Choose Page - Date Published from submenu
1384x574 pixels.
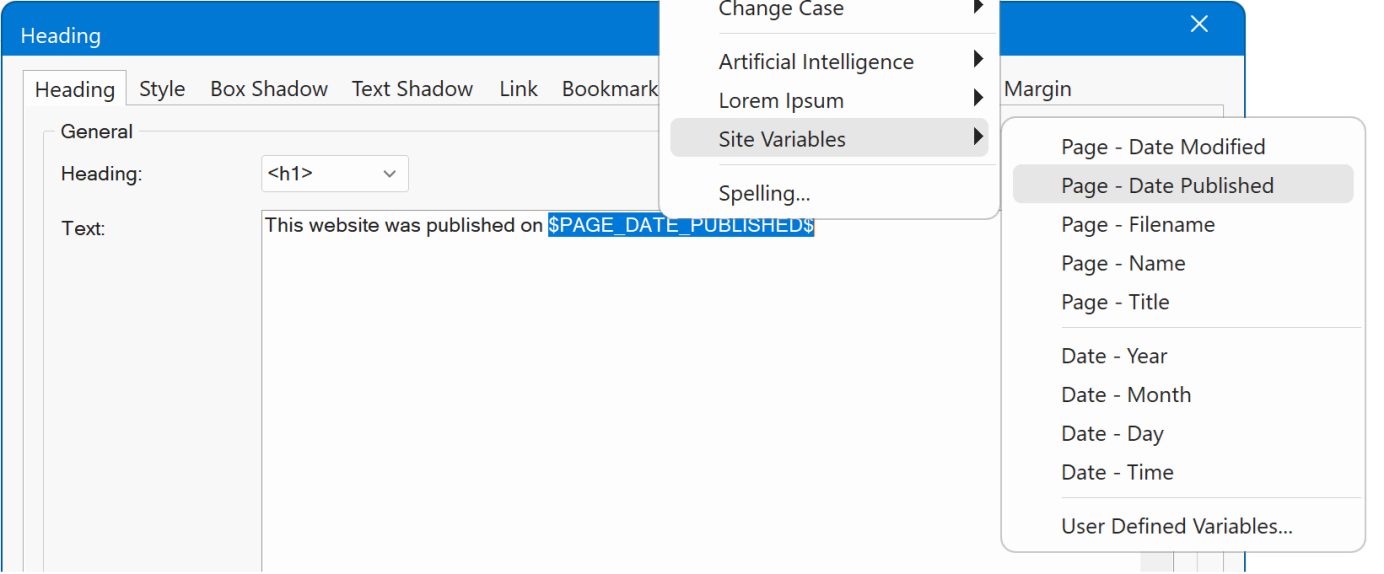[x=1167, y=186]
